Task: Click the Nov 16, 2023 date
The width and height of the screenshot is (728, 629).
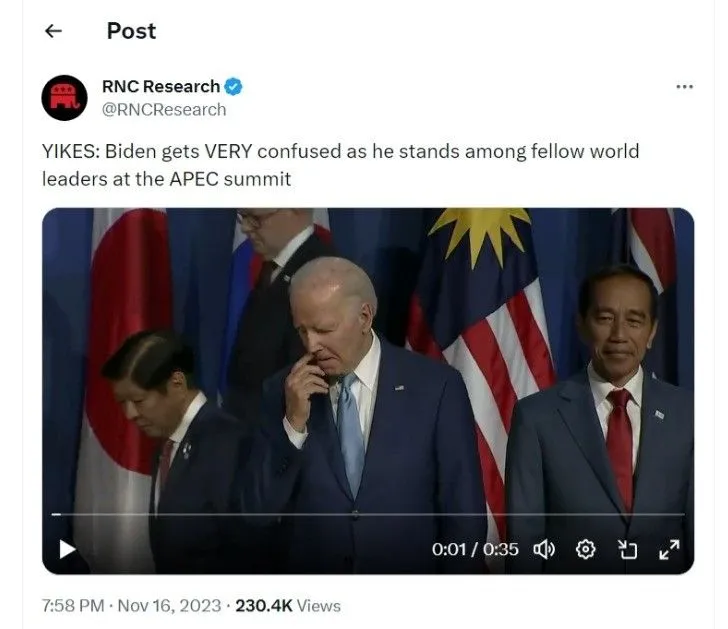Action: point(169,606)
